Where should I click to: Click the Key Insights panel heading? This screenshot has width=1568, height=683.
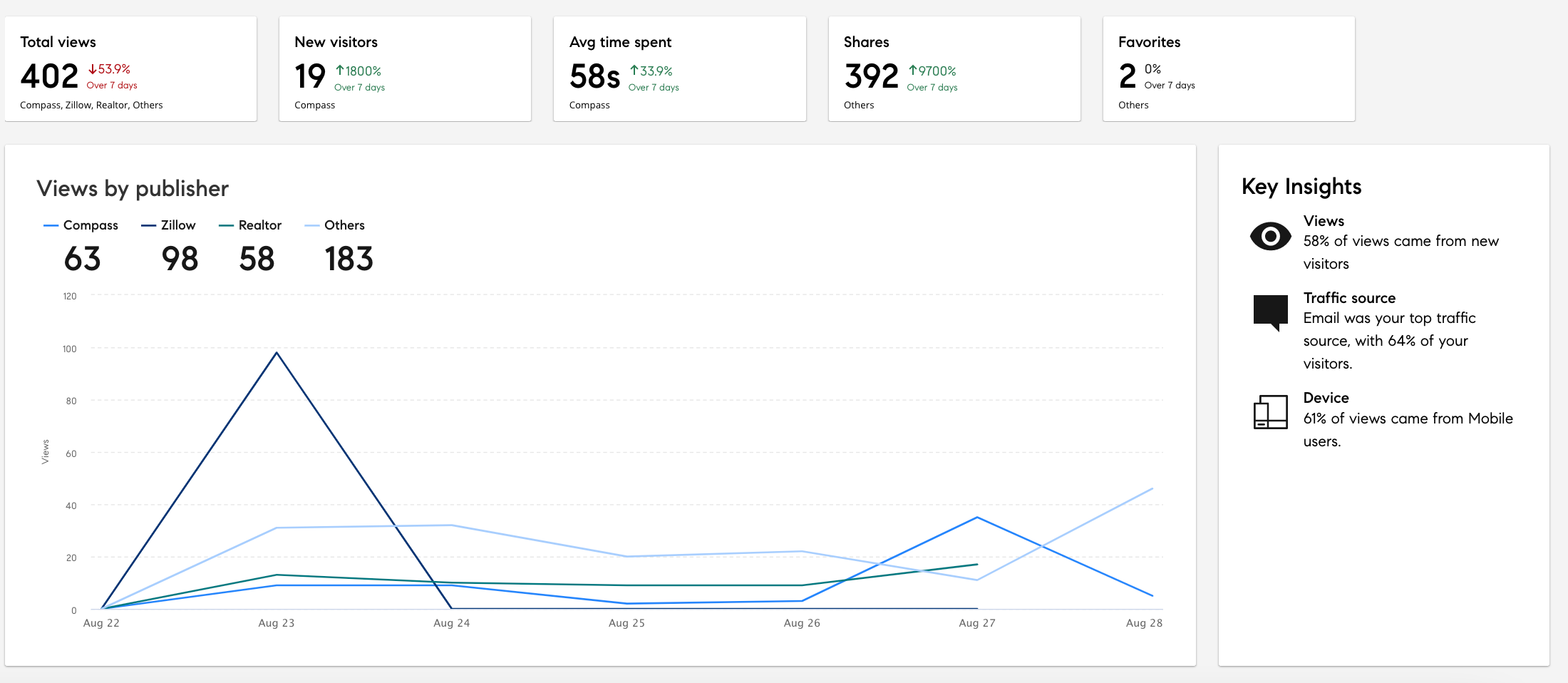click(1301, 187)
